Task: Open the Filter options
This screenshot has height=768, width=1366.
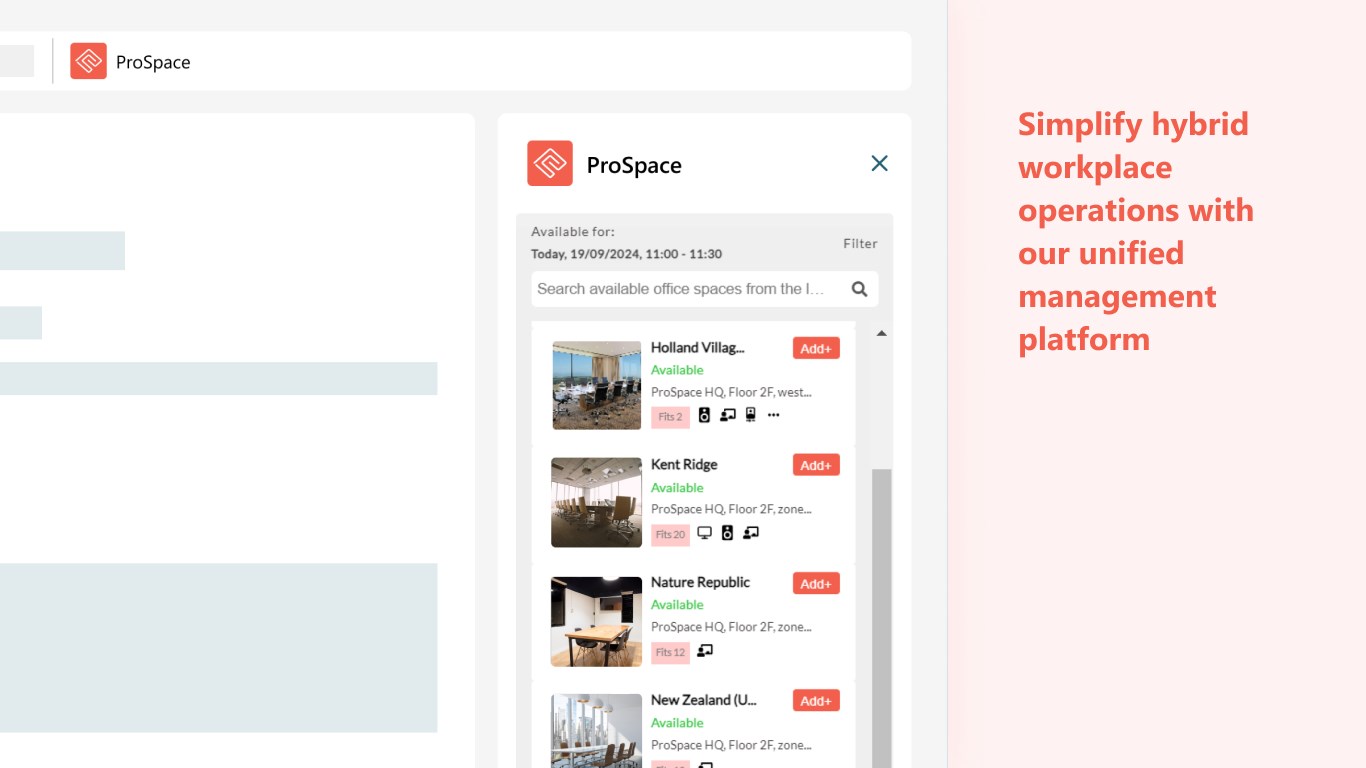Action: coord(860,243)
